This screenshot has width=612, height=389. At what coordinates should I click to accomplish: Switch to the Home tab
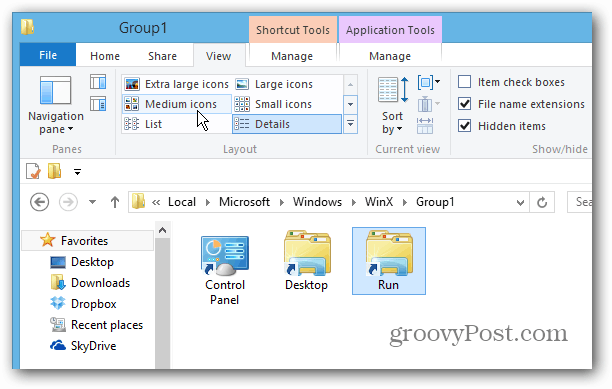tap(105, 56)
